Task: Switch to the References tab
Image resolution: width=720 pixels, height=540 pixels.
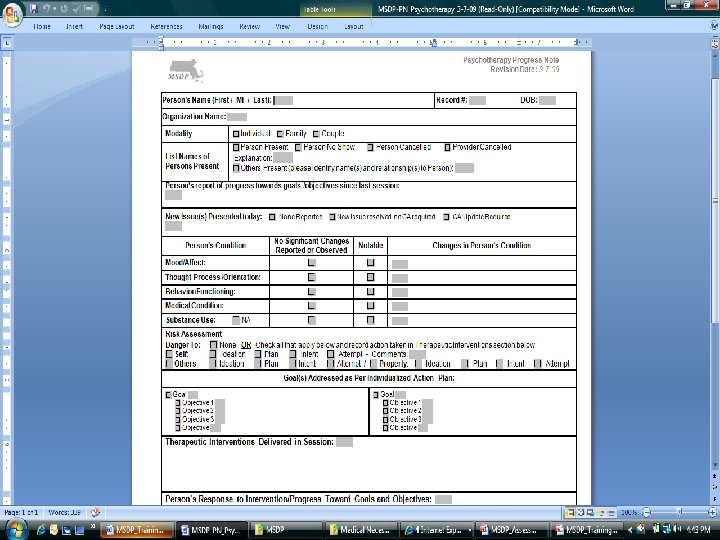Action: click(166, 27)
